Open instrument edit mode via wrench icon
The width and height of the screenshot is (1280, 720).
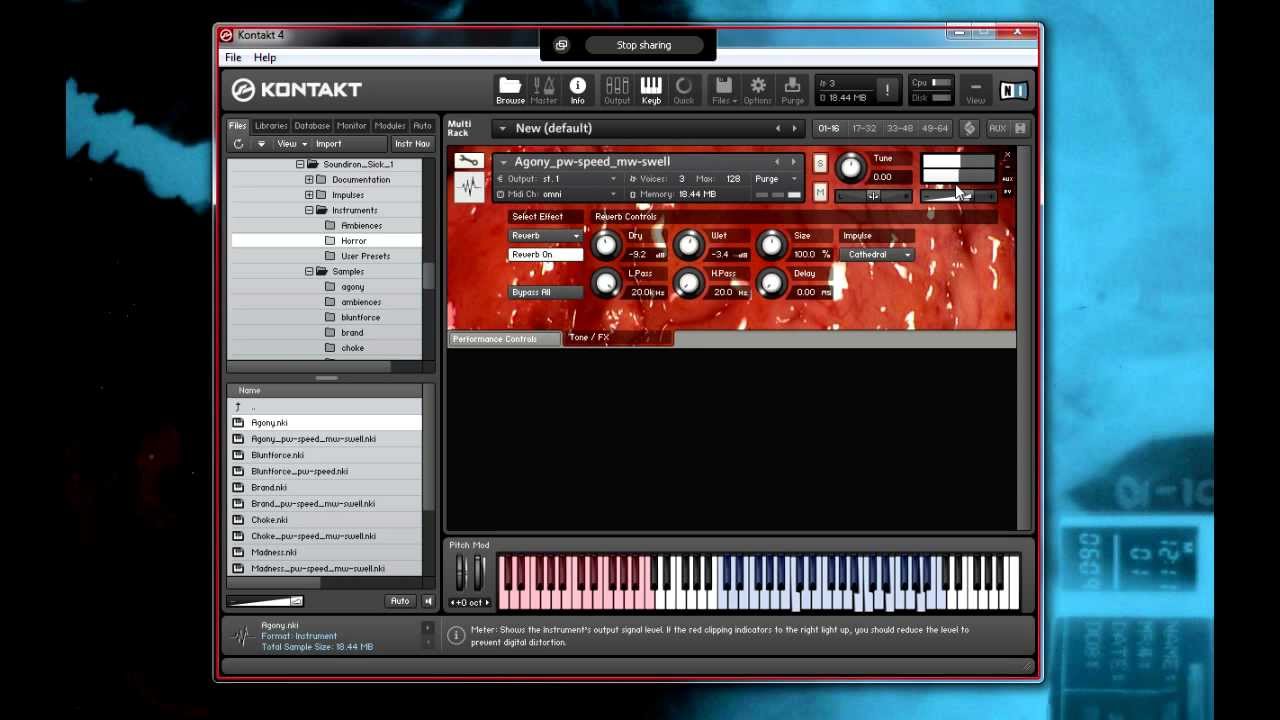coord(468,161)
